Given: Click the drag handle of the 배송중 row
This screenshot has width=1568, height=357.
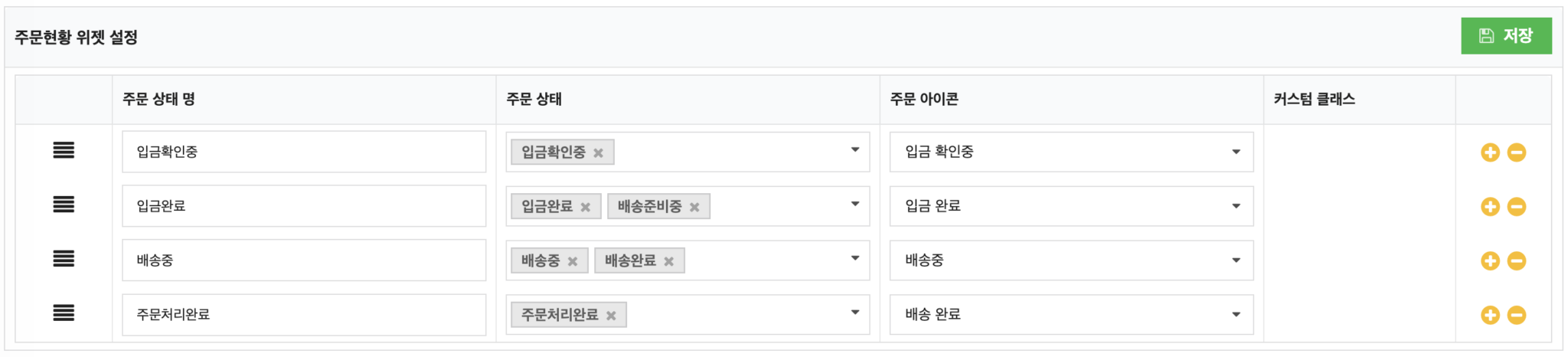Looking at the screenshot, I should point(64,259).
